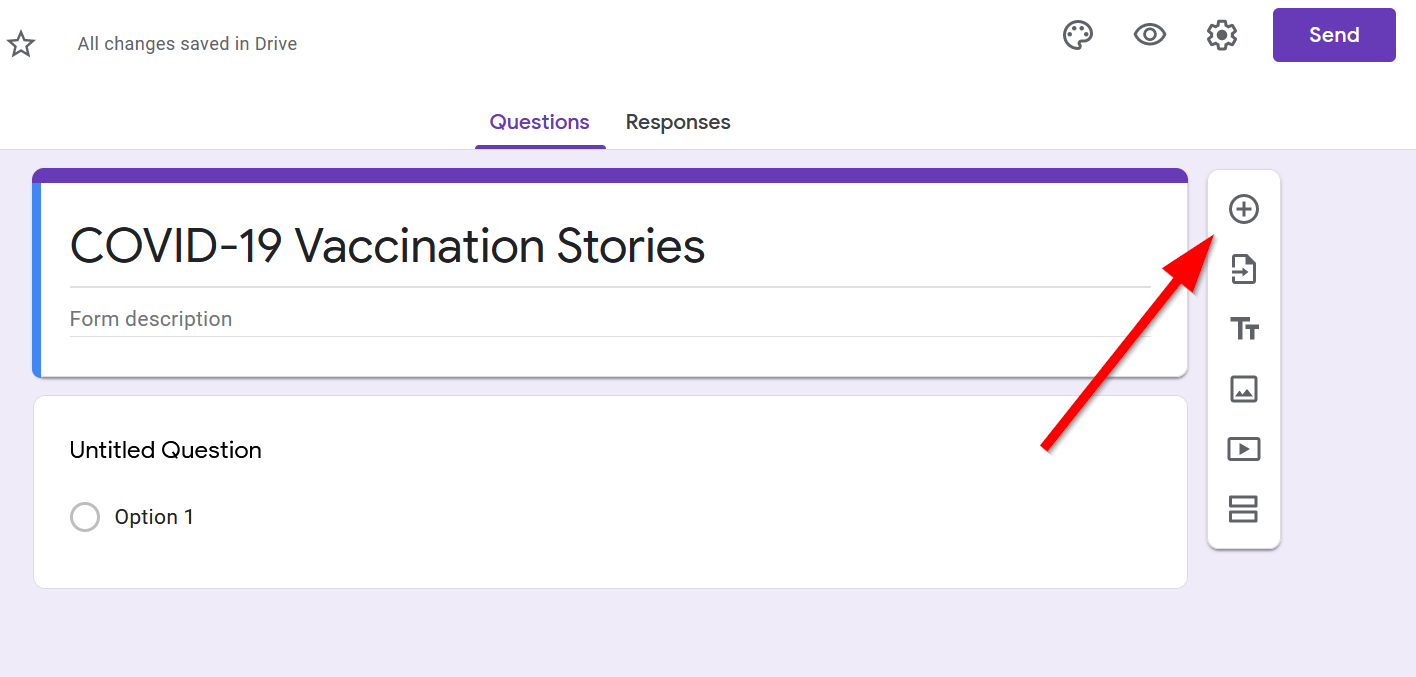Open the Customize theme palette
Image resolution: width=1416 pixels, height=677 pixels.
(x=1077, y=36)
